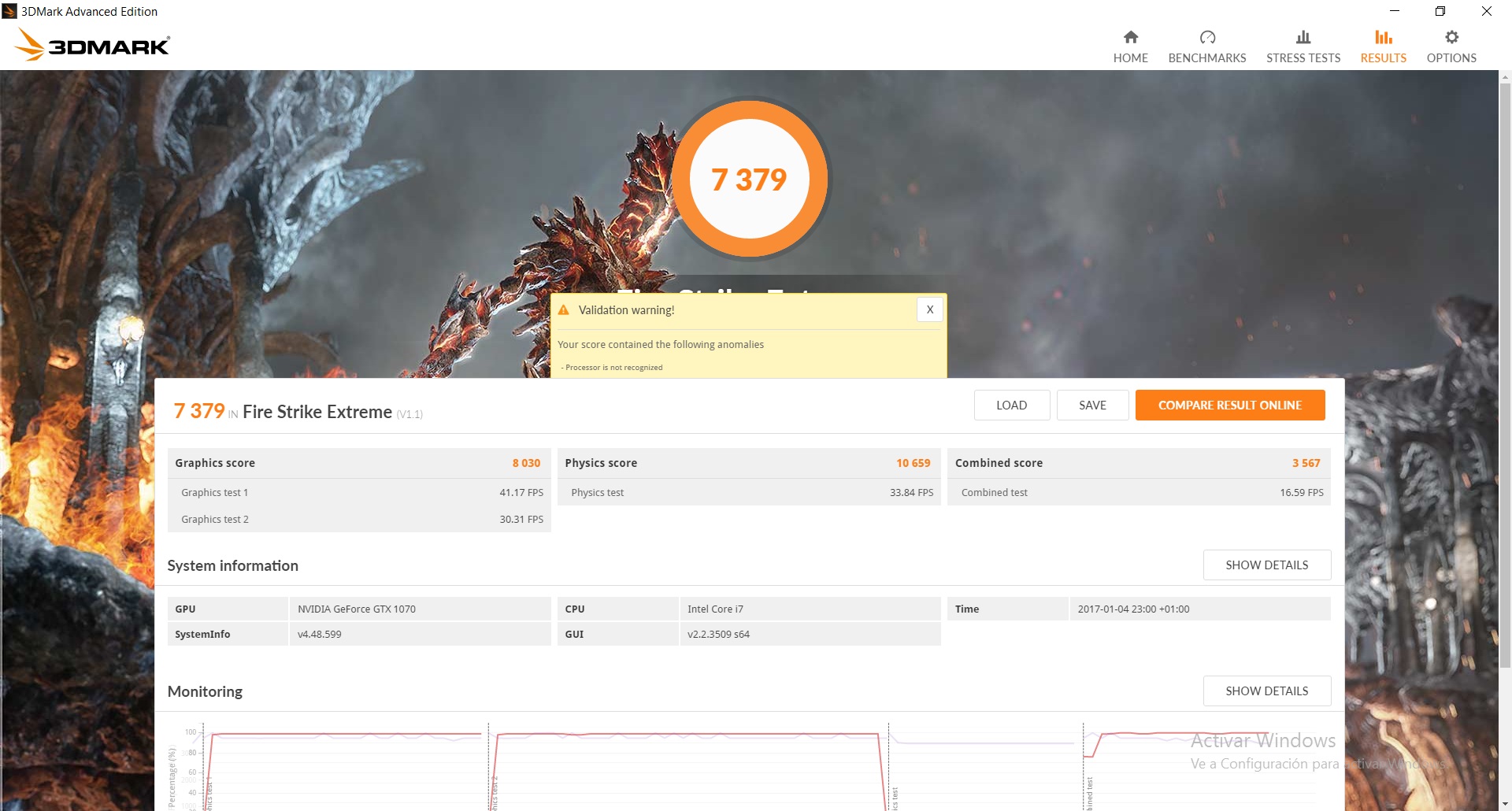Click the scrollbar up arrow
1512x811 pixels.
tap(1505, 77)
